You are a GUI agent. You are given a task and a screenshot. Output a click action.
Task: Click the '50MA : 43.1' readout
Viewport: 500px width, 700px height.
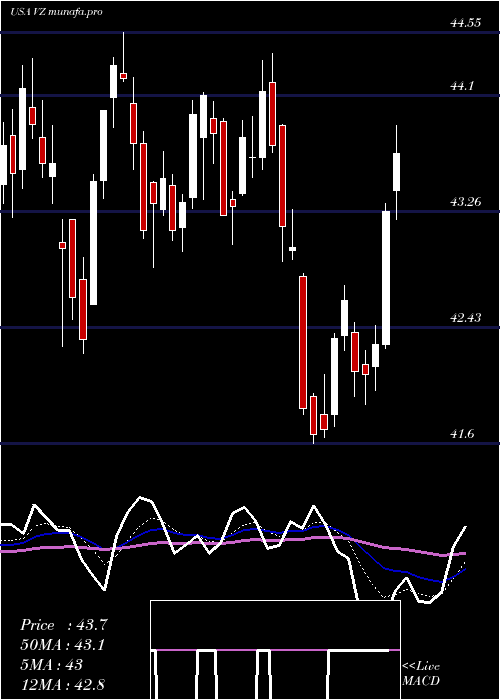coord(62,645)
